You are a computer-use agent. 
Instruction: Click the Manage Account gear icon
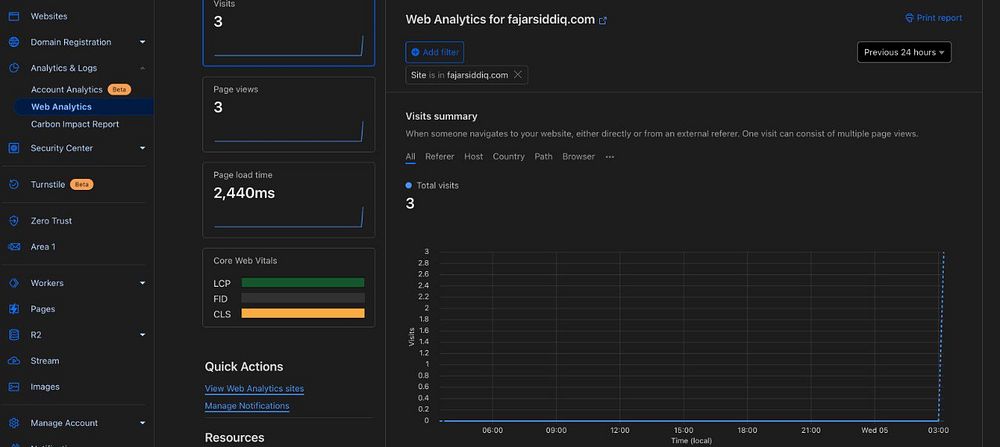(x=13, y=423)
